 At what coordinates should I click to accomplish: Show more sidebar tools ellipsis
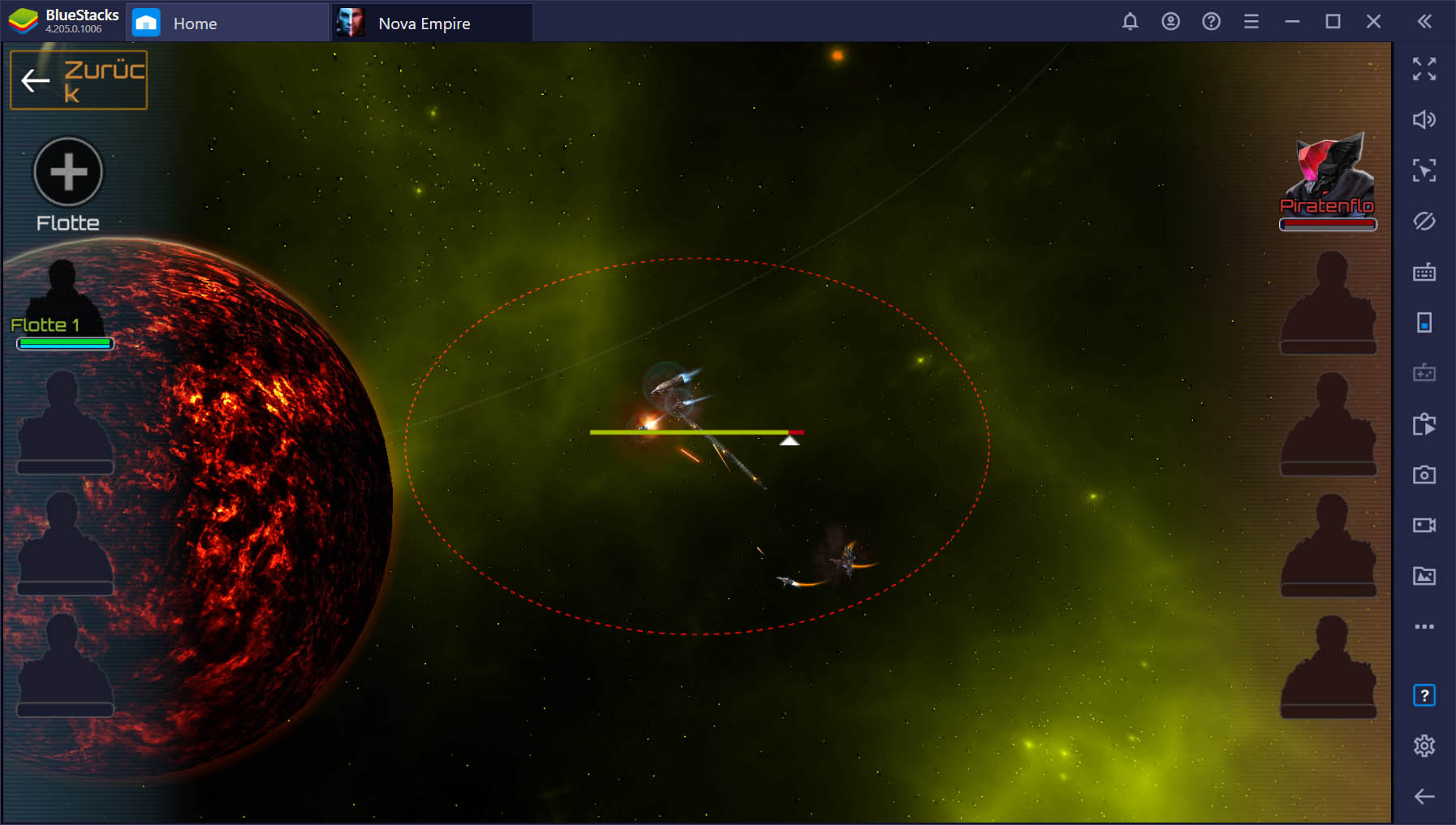pyautogui.click(x=1424, y=626)
